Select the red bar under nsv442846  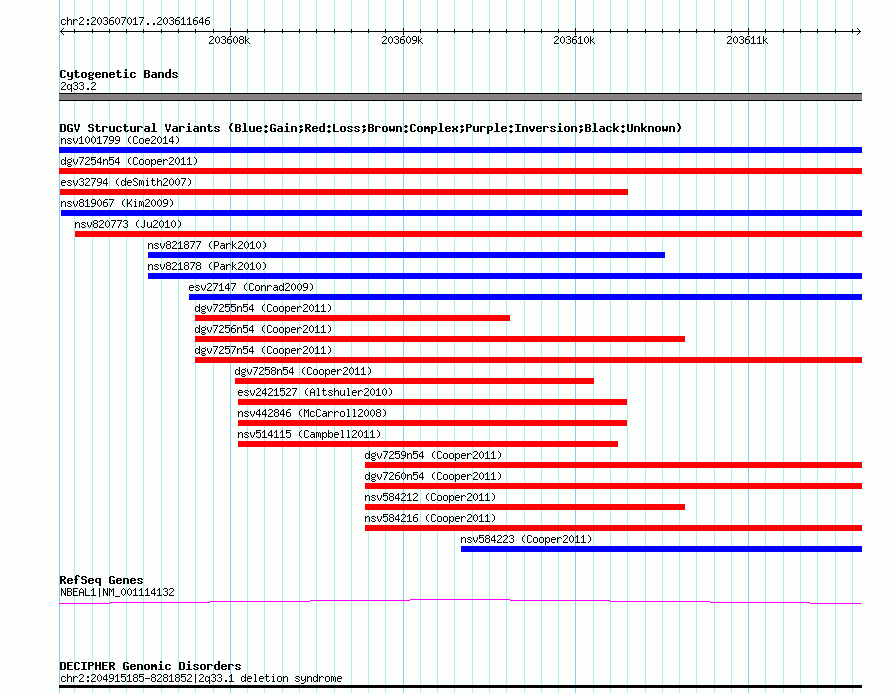433,423
